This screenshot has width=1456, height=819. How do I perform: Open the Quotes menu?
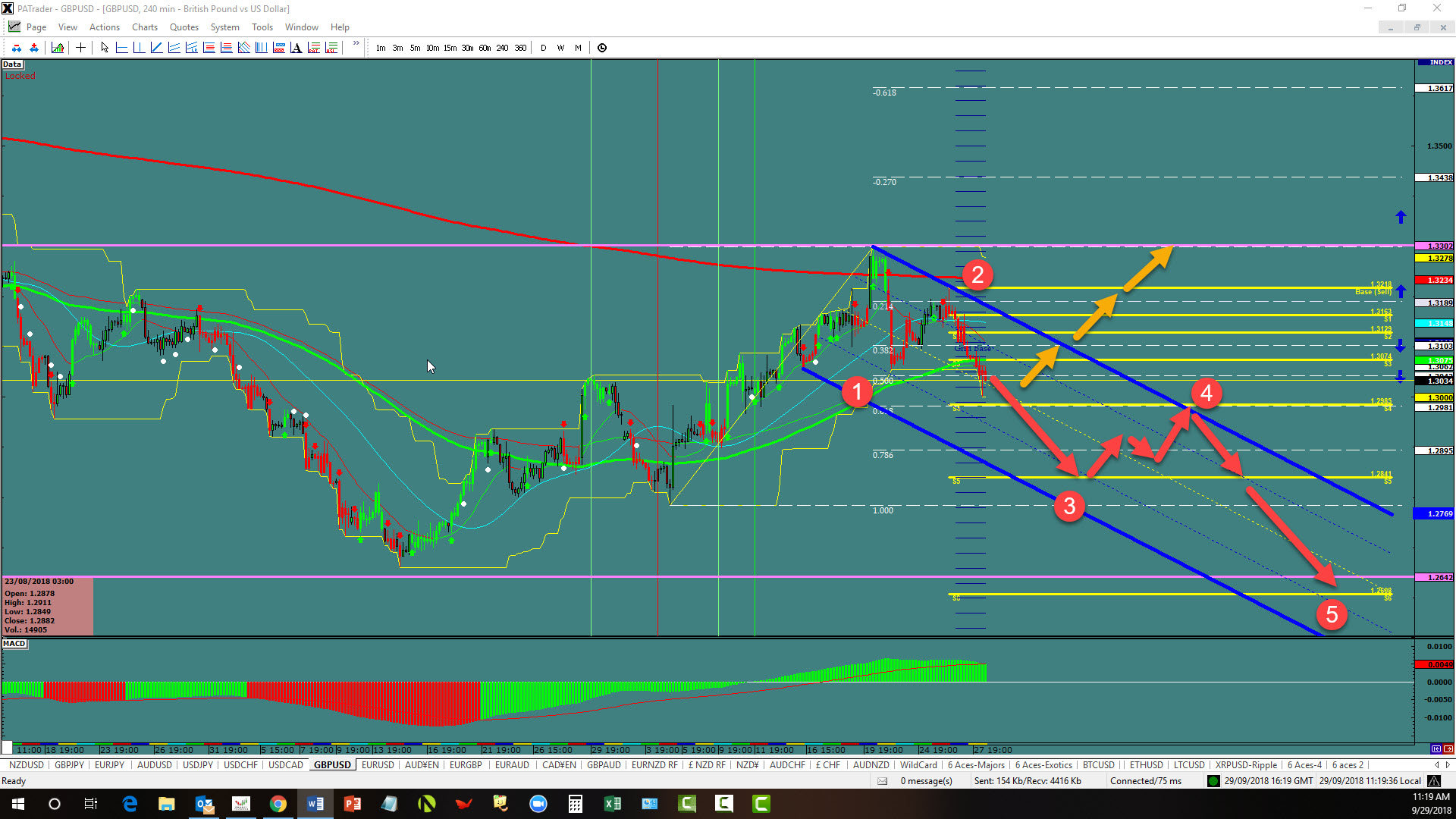point(184,27)
